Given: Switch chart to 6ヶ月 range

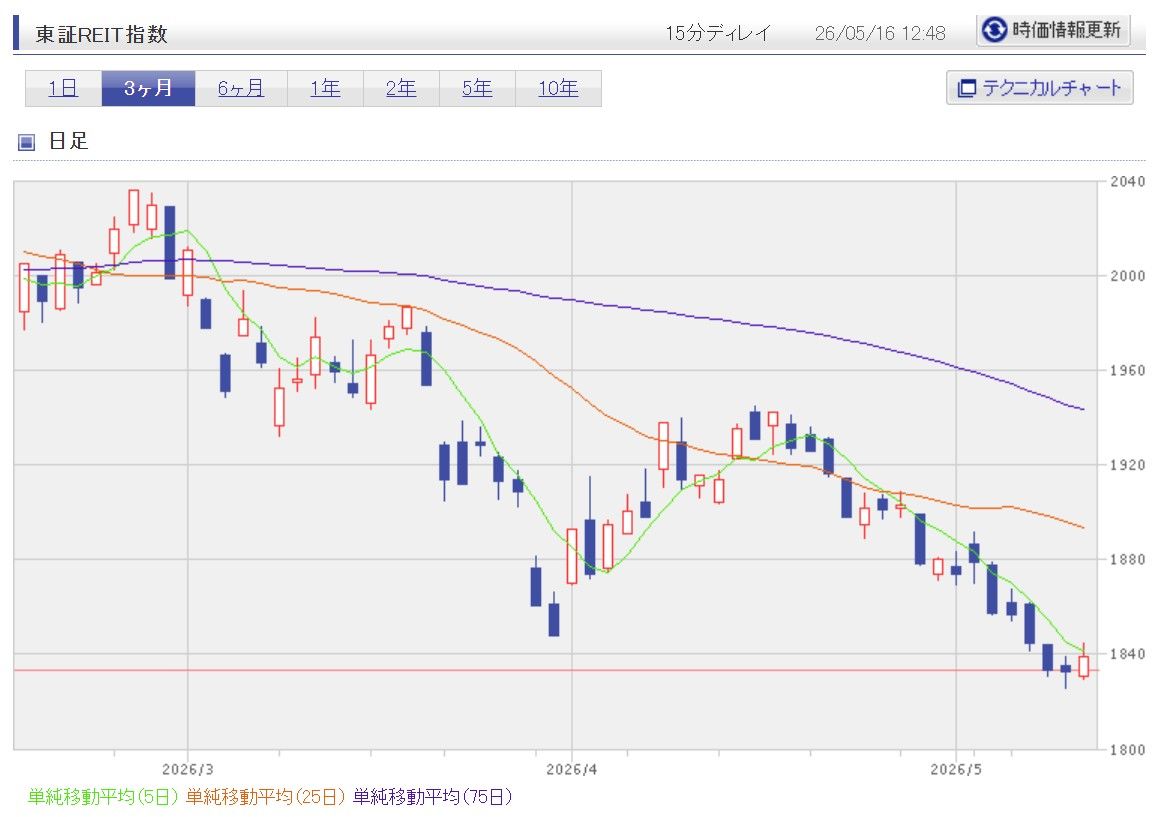Looking at the screenshot, I should pos(241,88).
